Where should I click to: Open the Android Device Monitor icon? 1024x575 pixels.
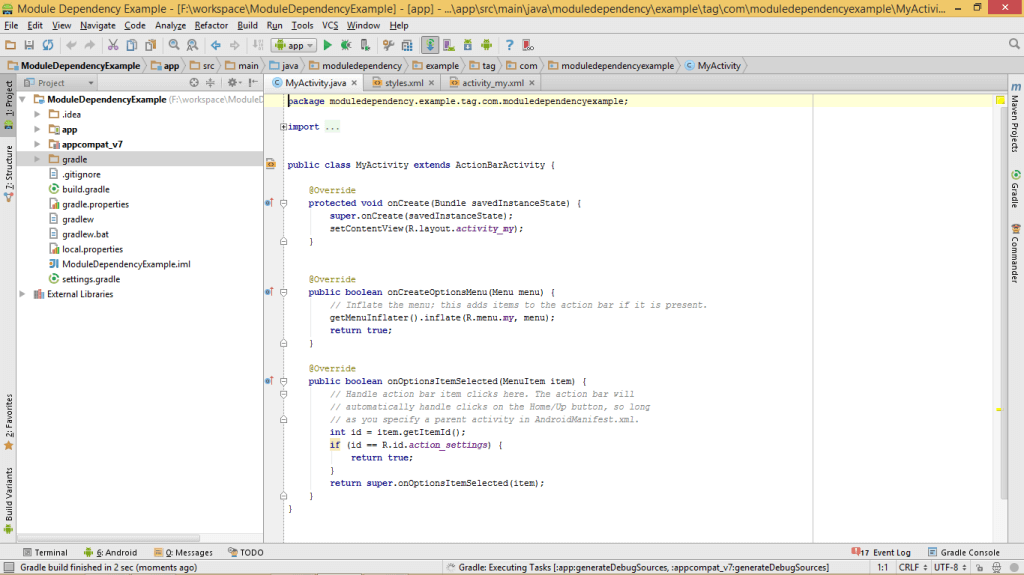click(487, 45)
